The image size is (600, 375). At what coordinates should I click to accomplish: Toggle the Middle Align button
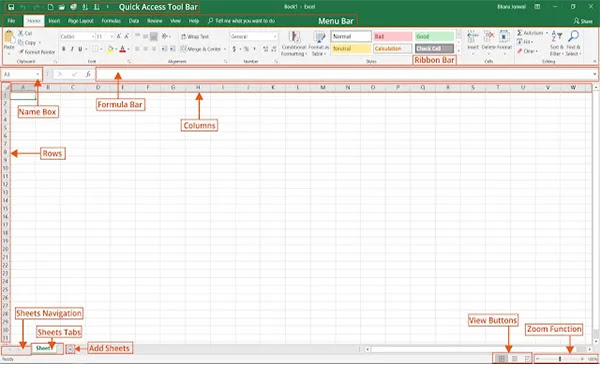pos(145,36)
